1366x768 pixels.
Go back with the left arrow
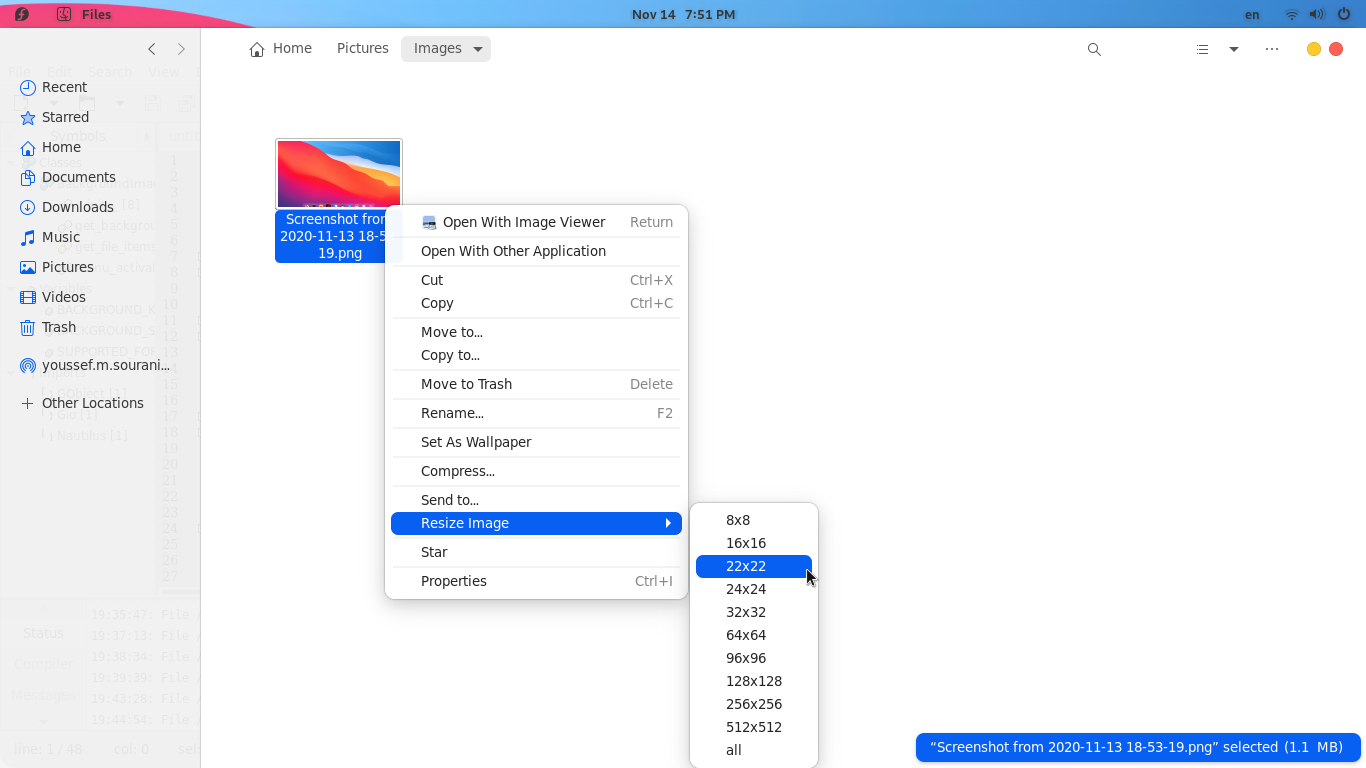click(x=152, y=49)
